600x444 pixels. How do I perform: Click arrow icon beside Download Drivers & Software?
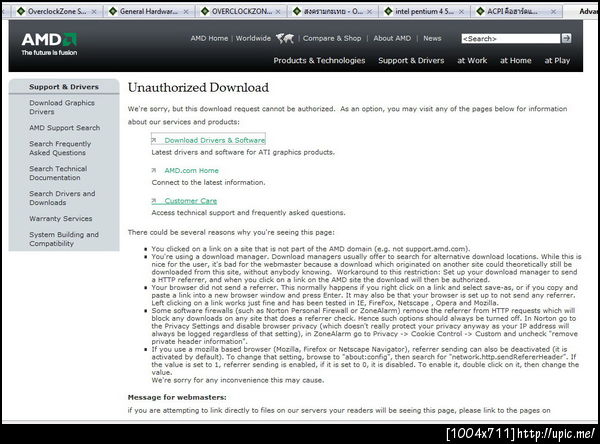[x=154, y=140]
